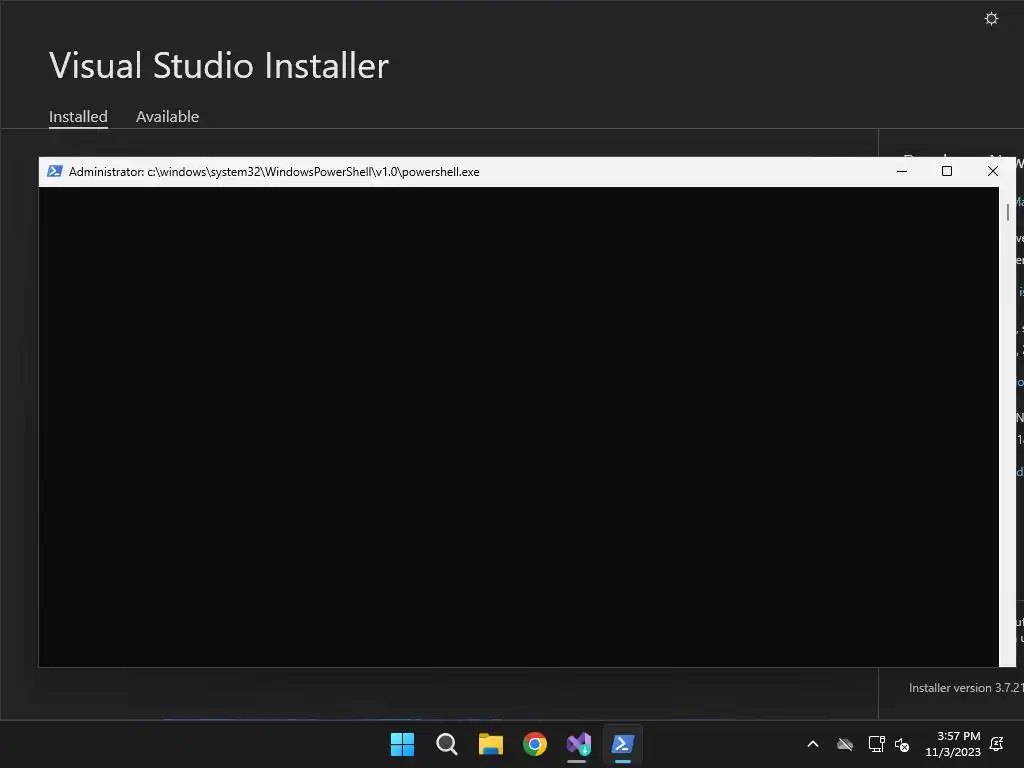Screen dimensions: 1024x768
Task: Focus the black PowerShell console area
Action: click(x=519, y=426)
